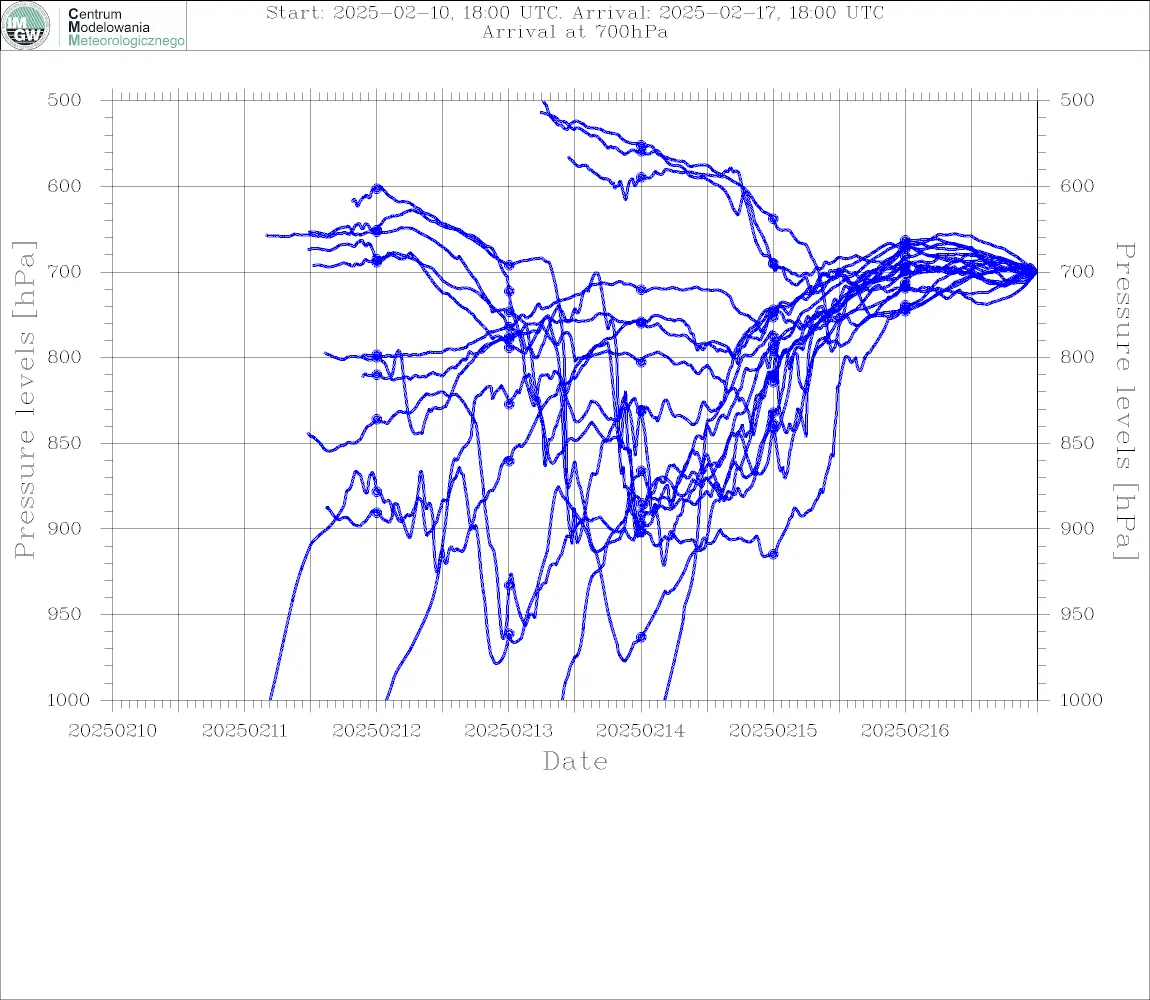
Task: Click the IMGW round logo
Action: click(x=26, y=26)
